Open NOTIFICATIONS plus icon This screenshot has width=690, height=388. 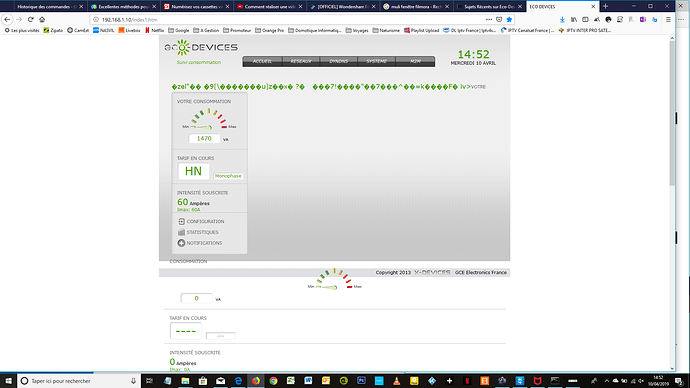click(181, 243)
